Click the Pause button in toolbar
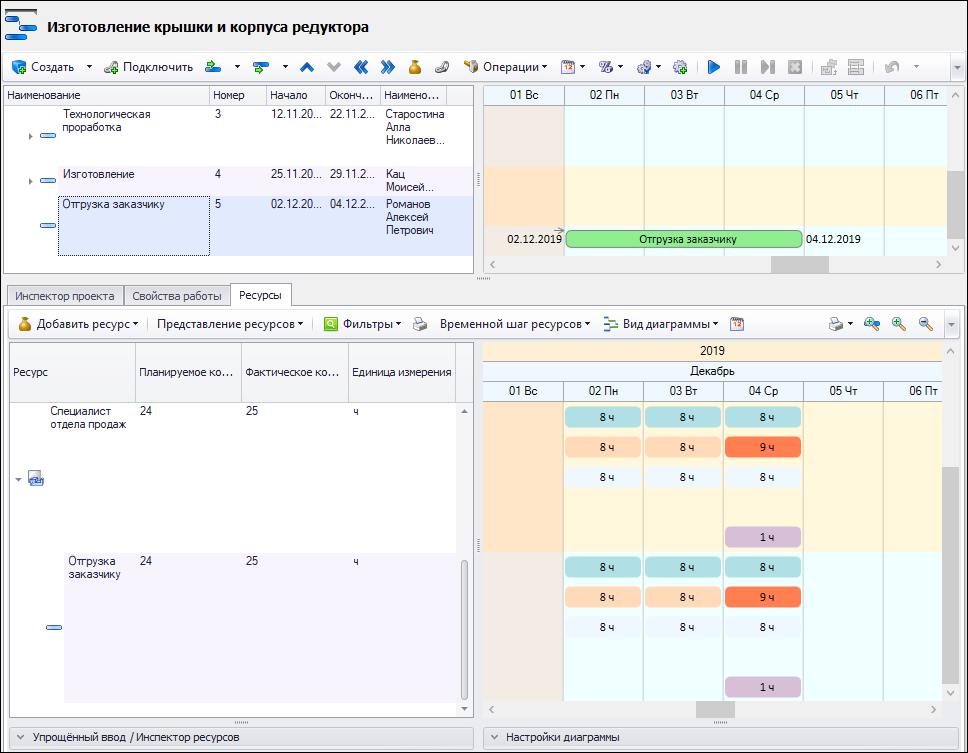 (x=741, y=67)
